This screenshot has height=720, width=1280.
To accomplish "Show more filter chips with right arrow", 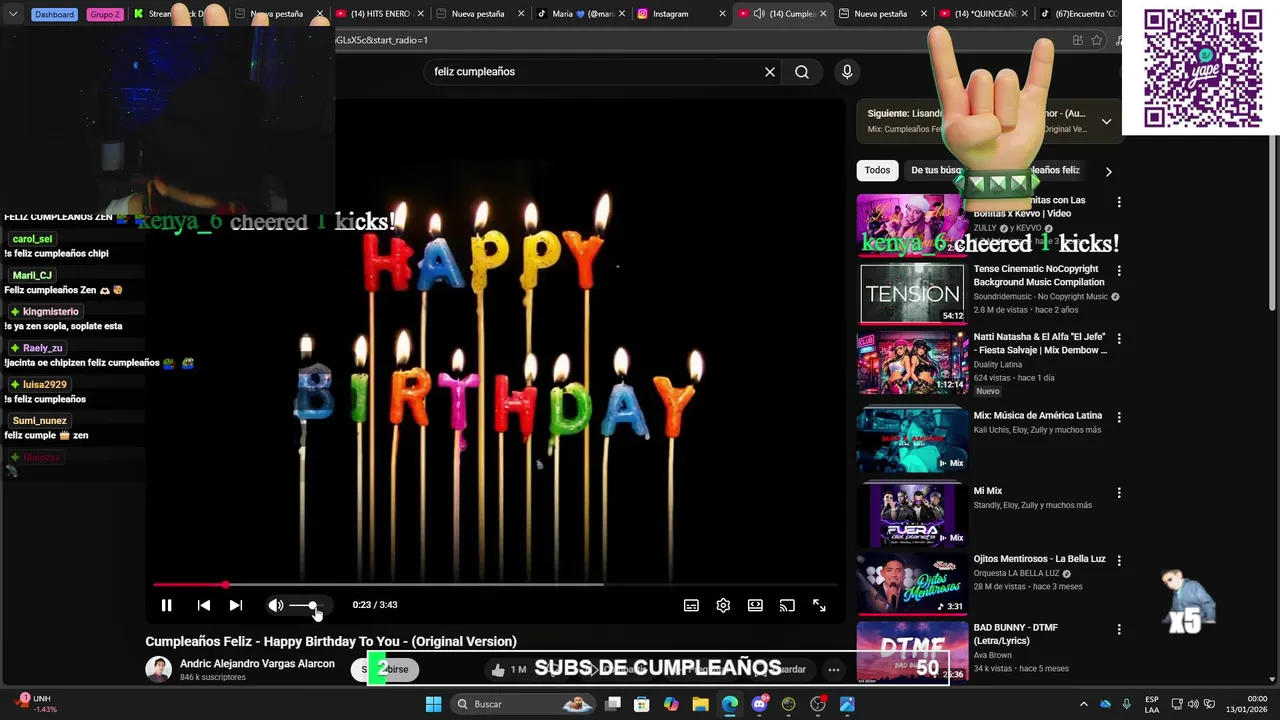I will pos(1108,171).
